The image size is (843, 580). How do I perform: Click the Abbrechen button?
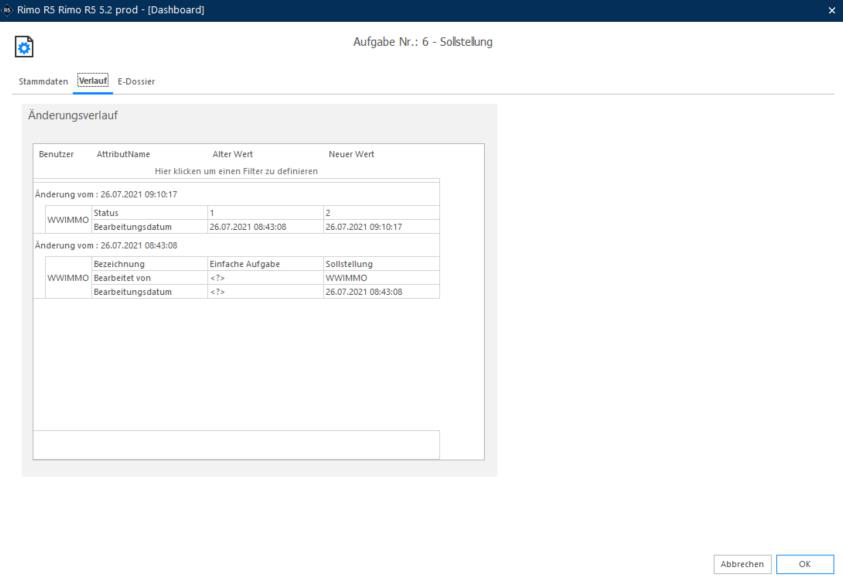[x=742, y=564]
